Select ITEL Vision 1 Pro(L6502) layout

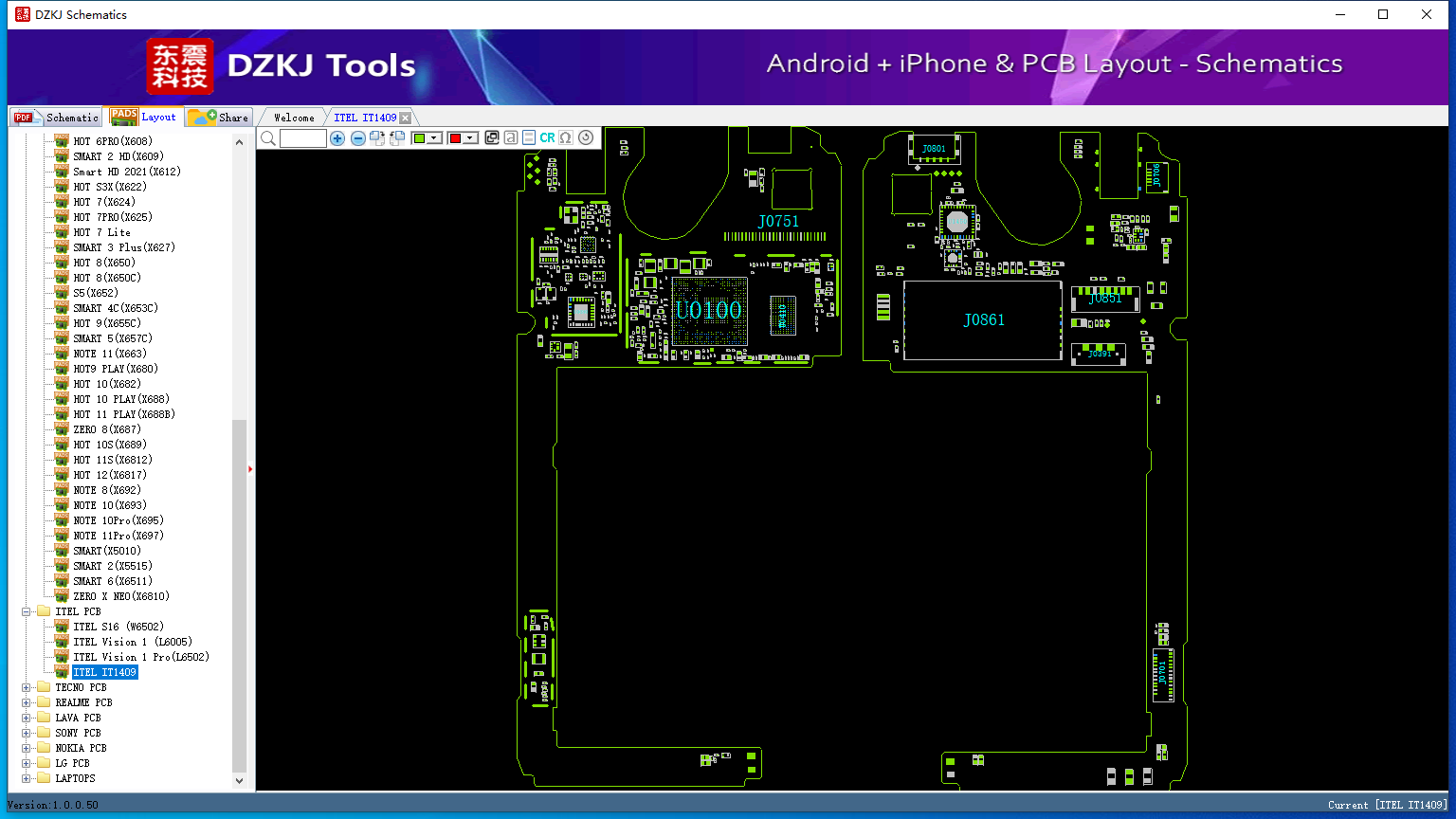[141, 657]
